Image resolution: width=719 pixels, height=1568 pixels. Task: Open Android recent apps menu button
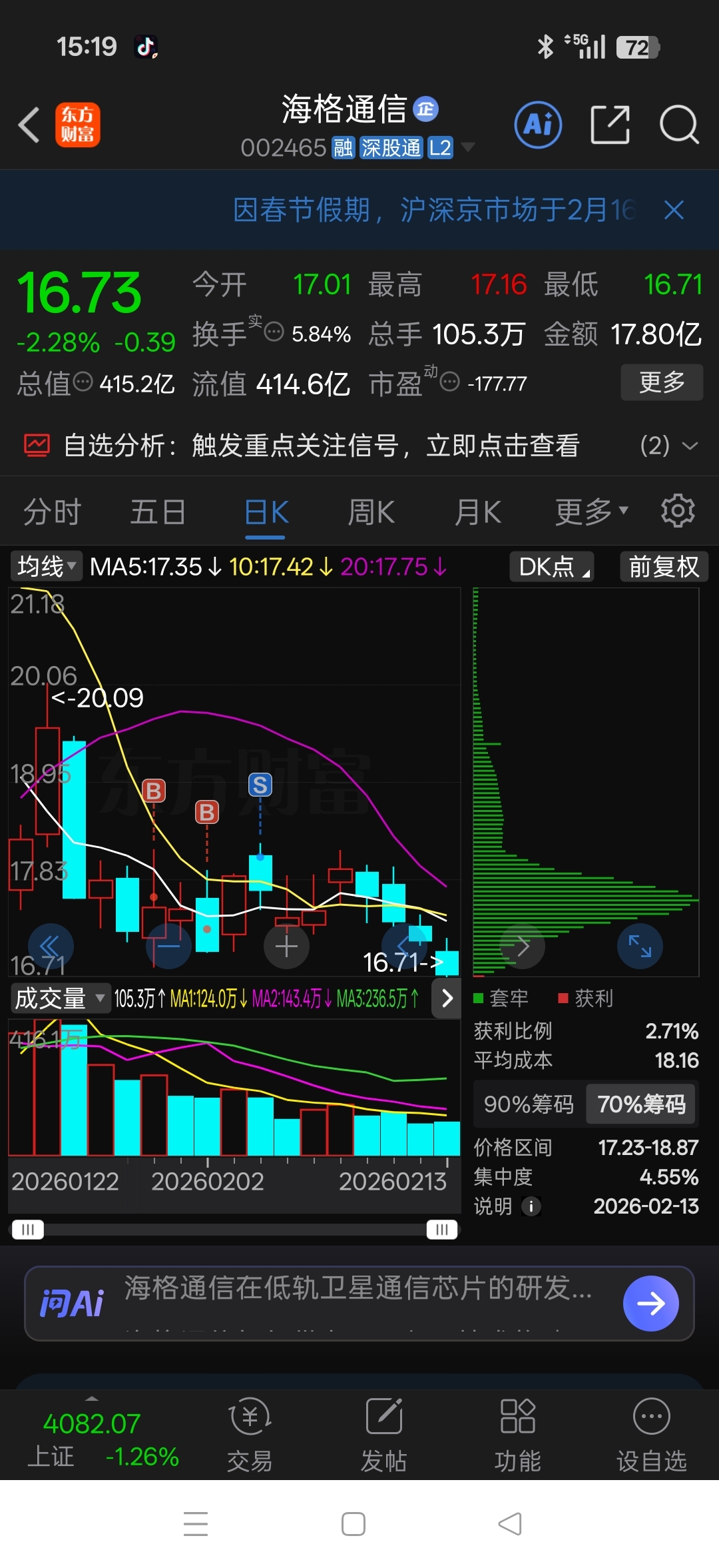[196, 1524]
